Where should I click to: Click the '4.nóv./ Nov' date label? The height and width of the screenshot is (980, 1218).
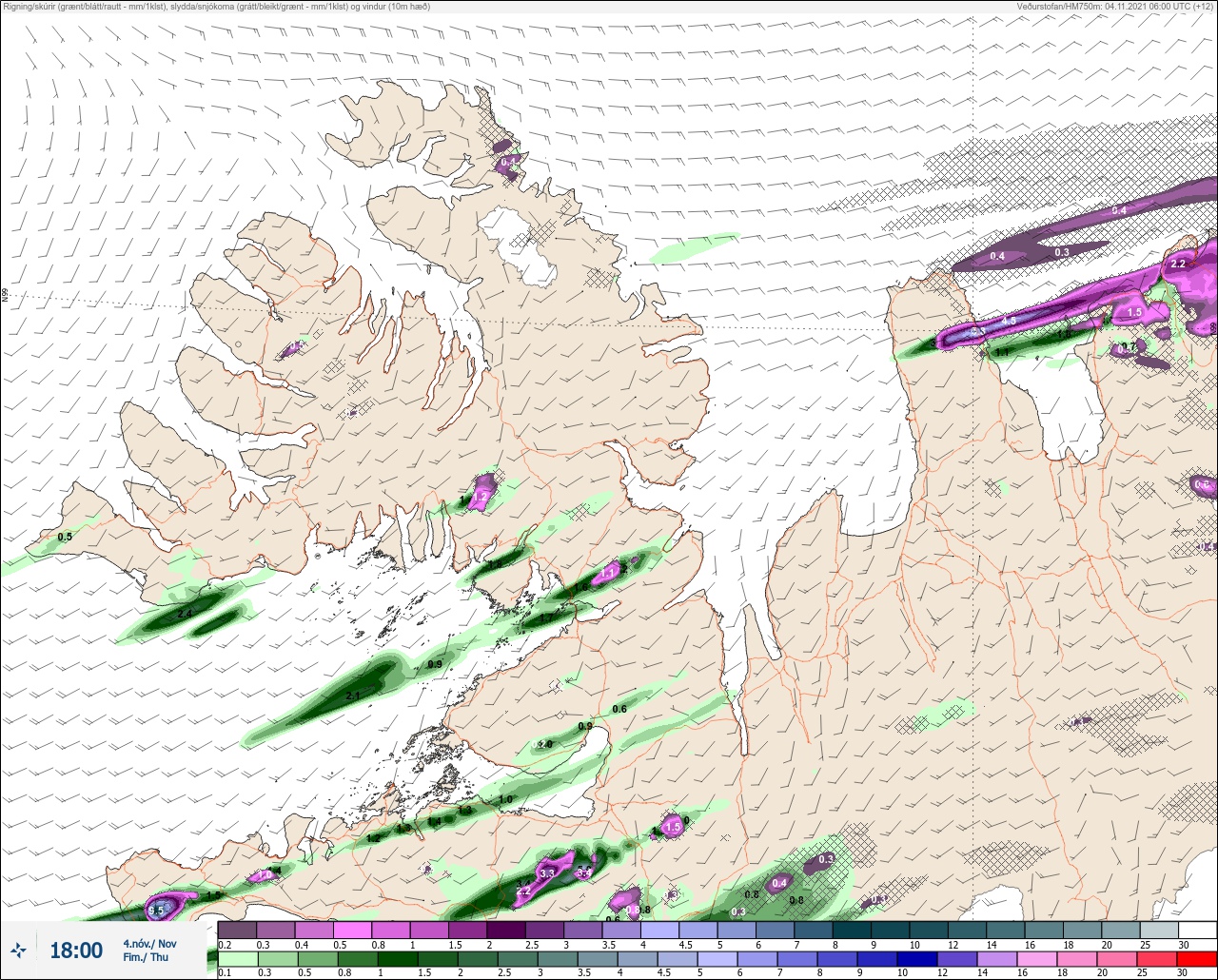point(149,944)
